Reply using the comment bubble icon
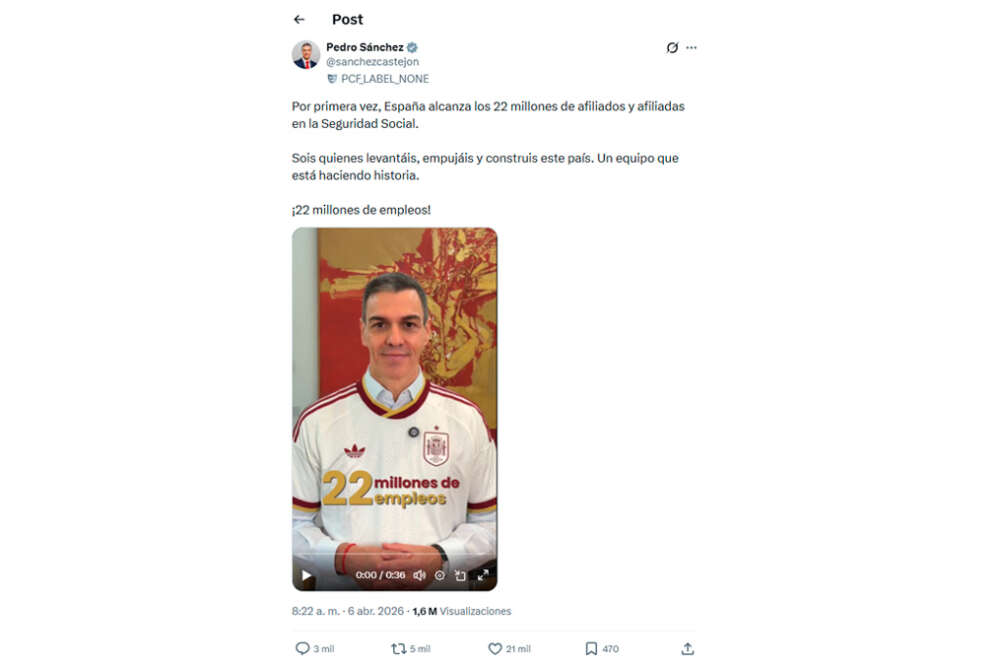This screenshot has height=665, width=1000. point(302,648)
